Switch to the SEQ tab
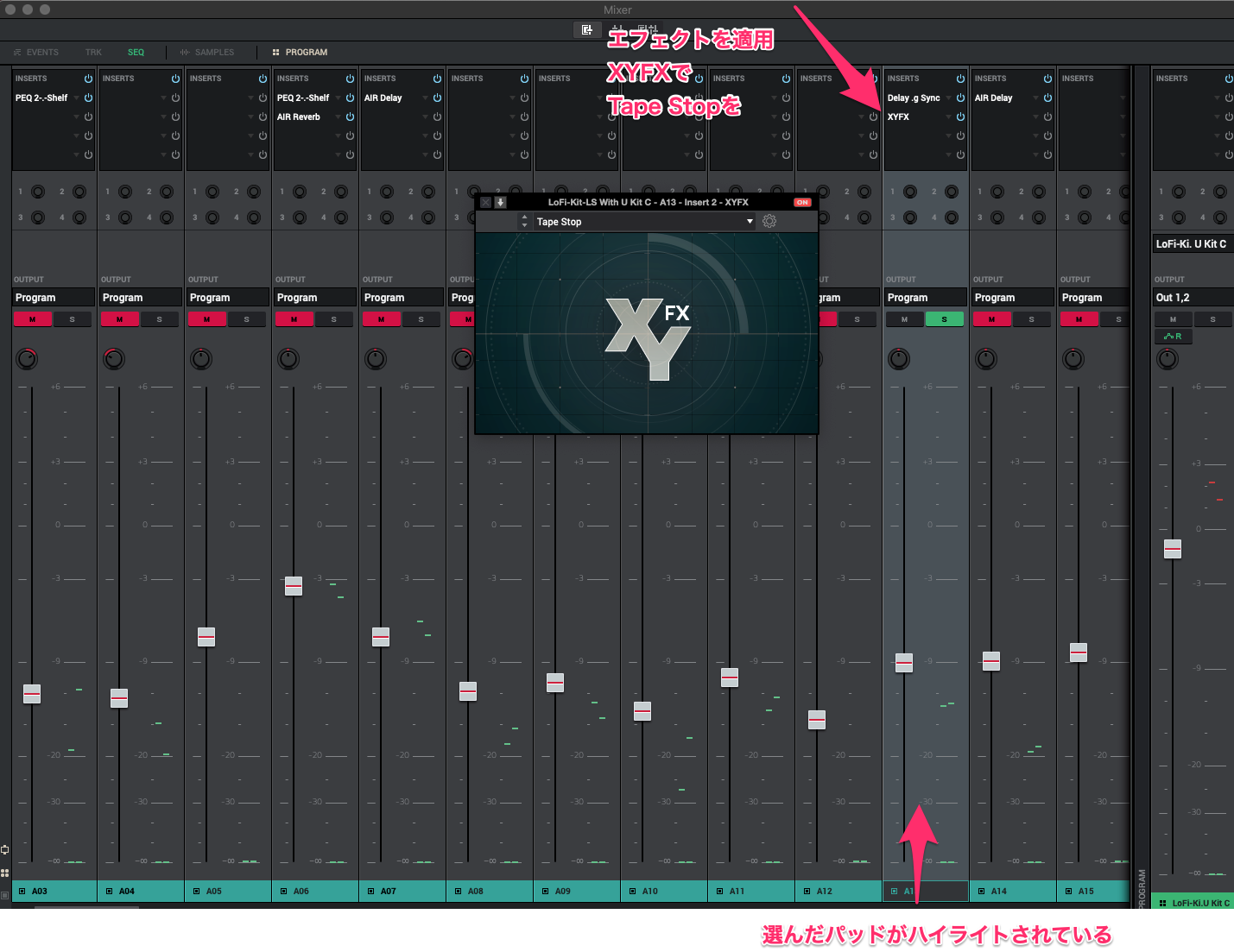The height and width of the screenshot is (952, 1234). coord(136,53)
